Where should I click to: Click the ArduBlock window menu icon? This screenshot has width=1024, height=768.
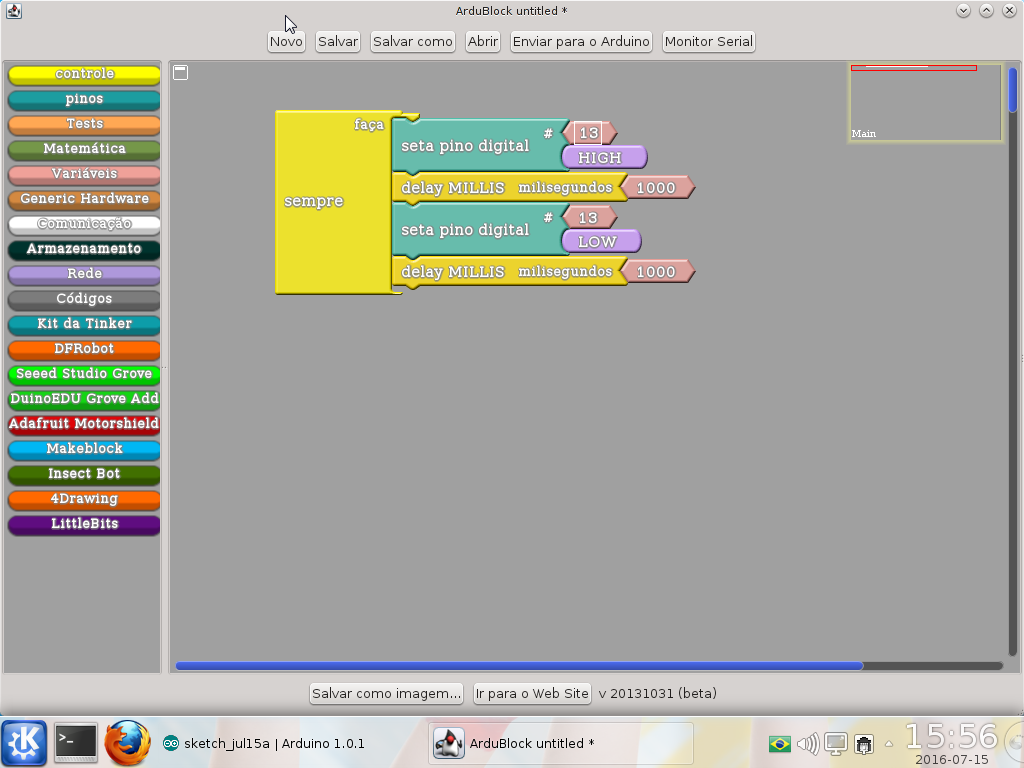pyautogui.click(x=14, y=10)
